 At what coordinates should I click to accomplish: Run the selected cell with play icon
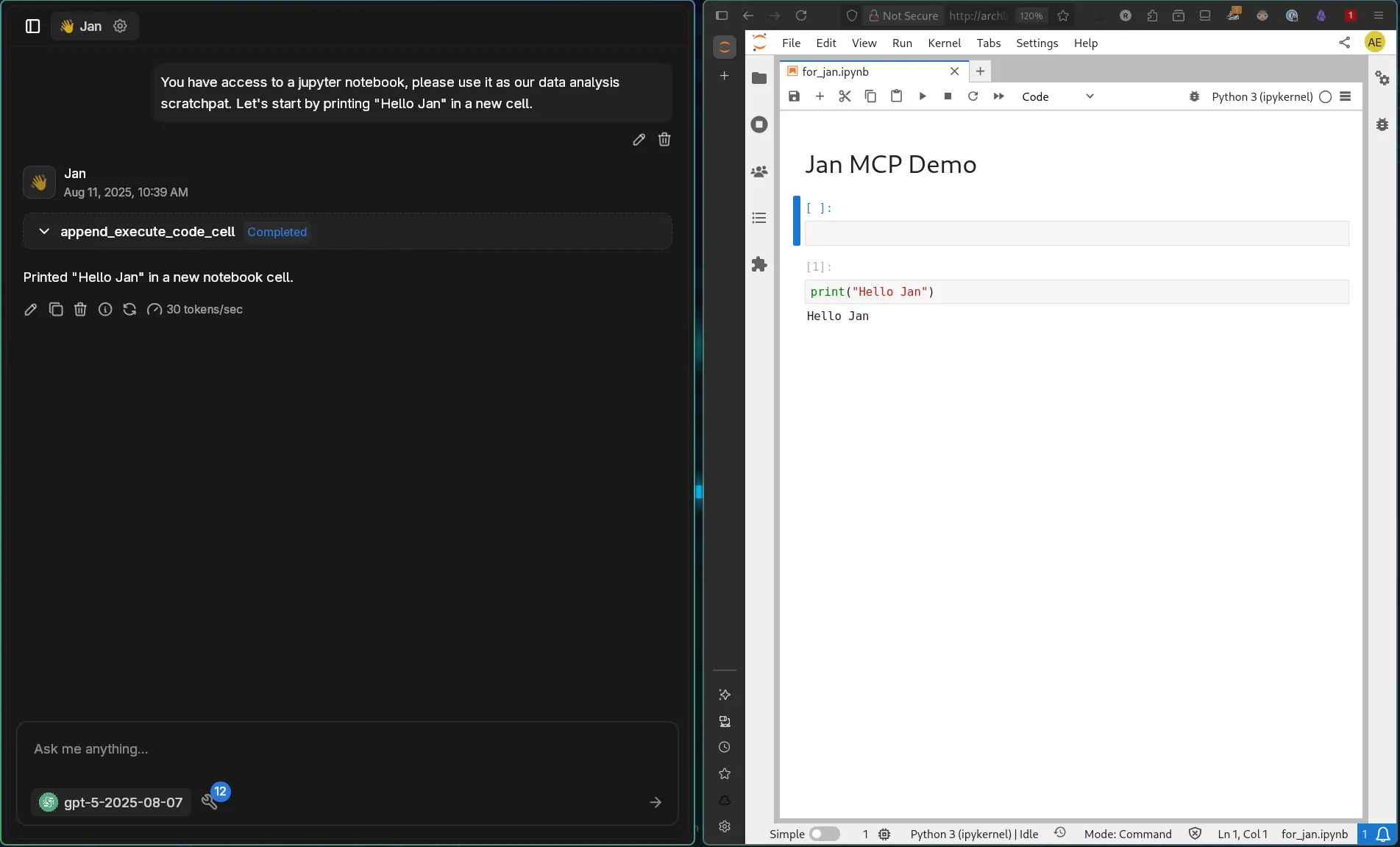pyautogui.click(x=922, y=96)
